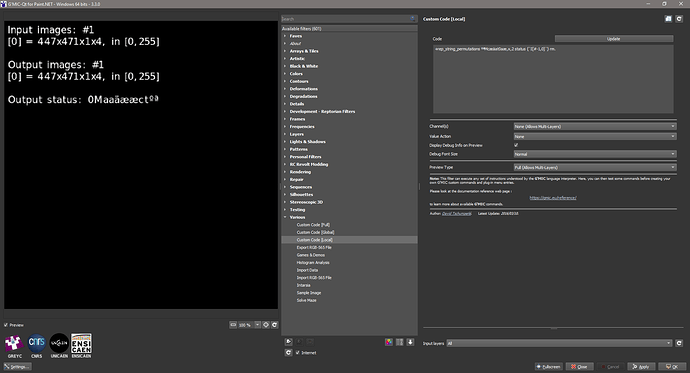690x373 pixels.
Task: Click the Apply button
Action: pyautogui.click(x=641, y=366)
